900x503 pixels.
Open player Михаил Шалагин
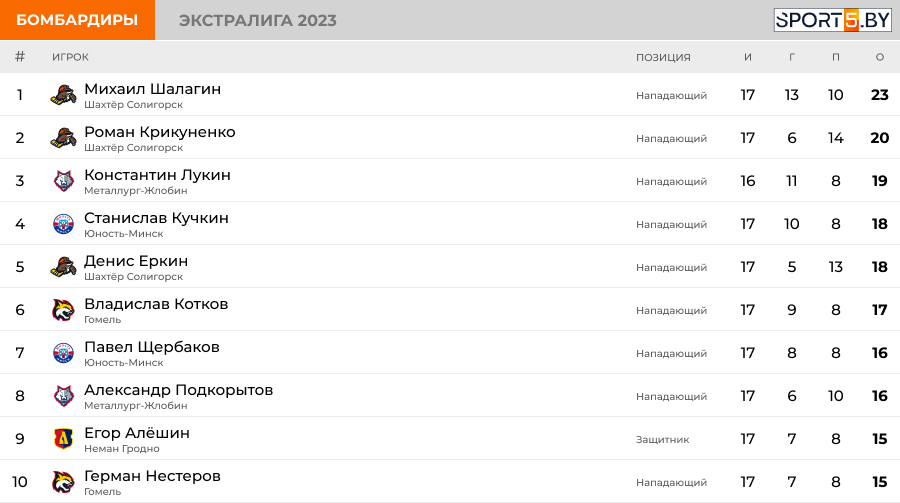click(x=152, y=89)
